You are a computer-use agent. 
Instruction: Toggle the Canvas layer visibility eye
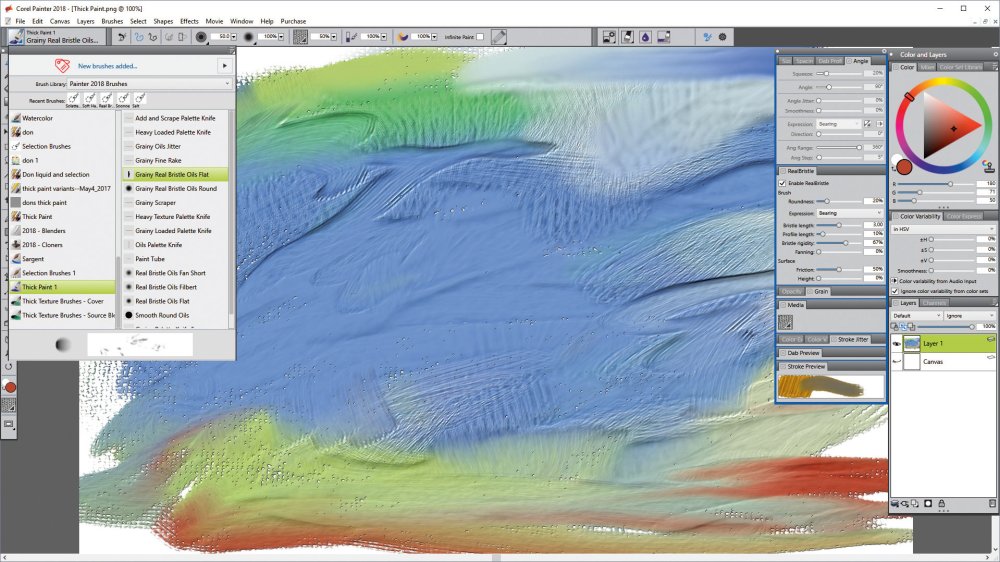(x=896, y=362)
